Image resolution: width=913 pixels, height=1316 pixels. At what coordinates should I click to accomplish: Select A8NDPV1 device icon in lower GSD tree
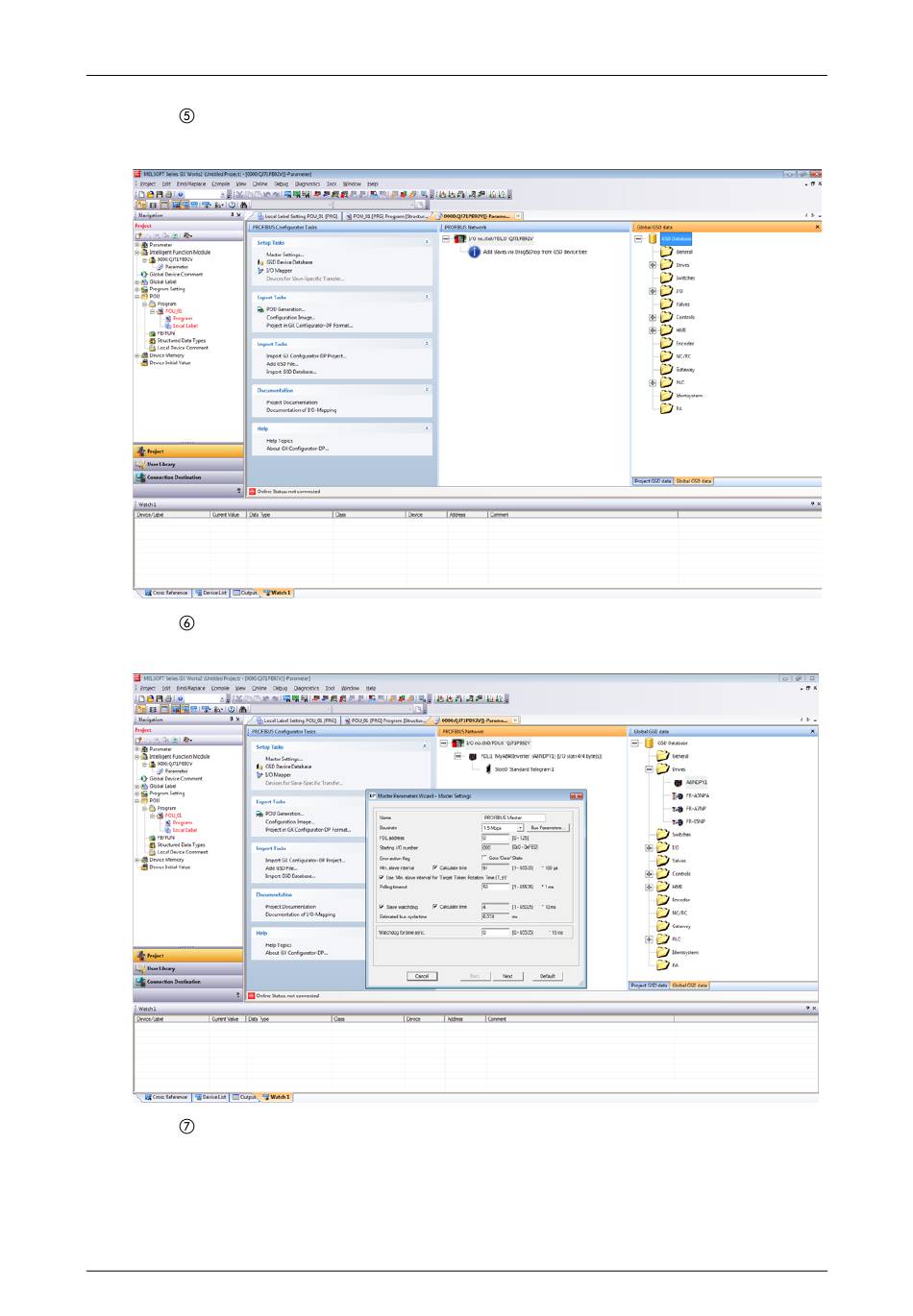pyautogui.click(x=678, y=783)
